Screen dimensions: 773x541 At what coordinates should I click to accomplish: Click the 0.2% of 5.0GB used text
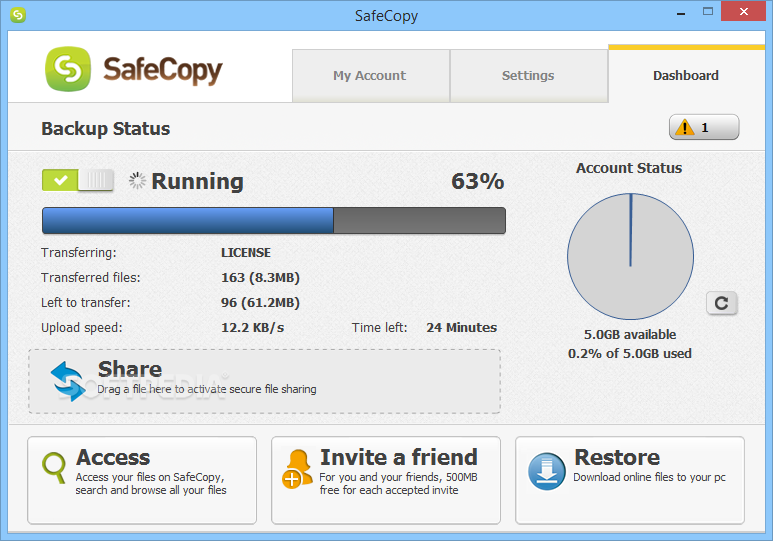click(x=630, y=354)
